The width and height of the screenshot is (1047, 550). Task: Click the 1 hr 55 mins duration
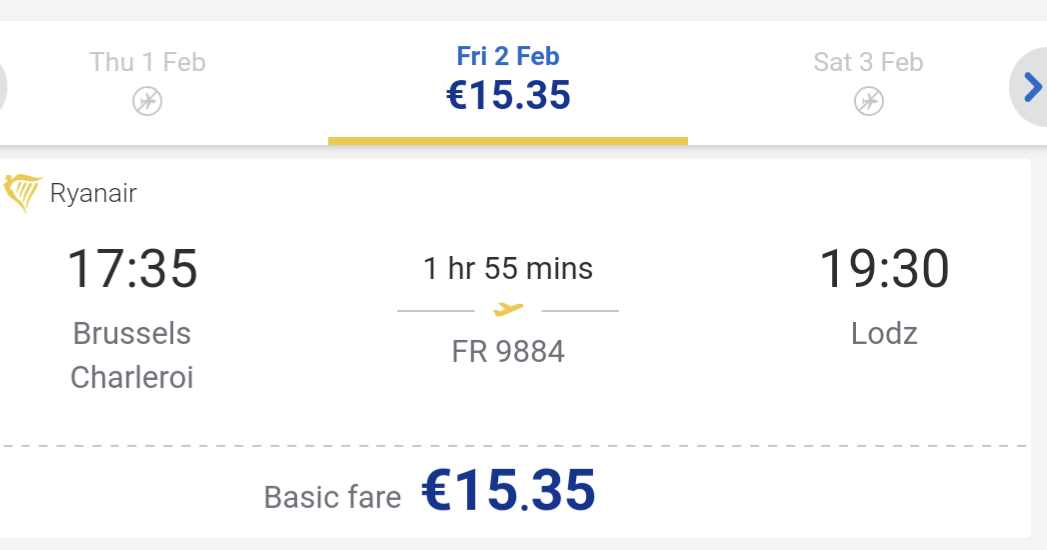pyautogui.click(x=508, y=268)
